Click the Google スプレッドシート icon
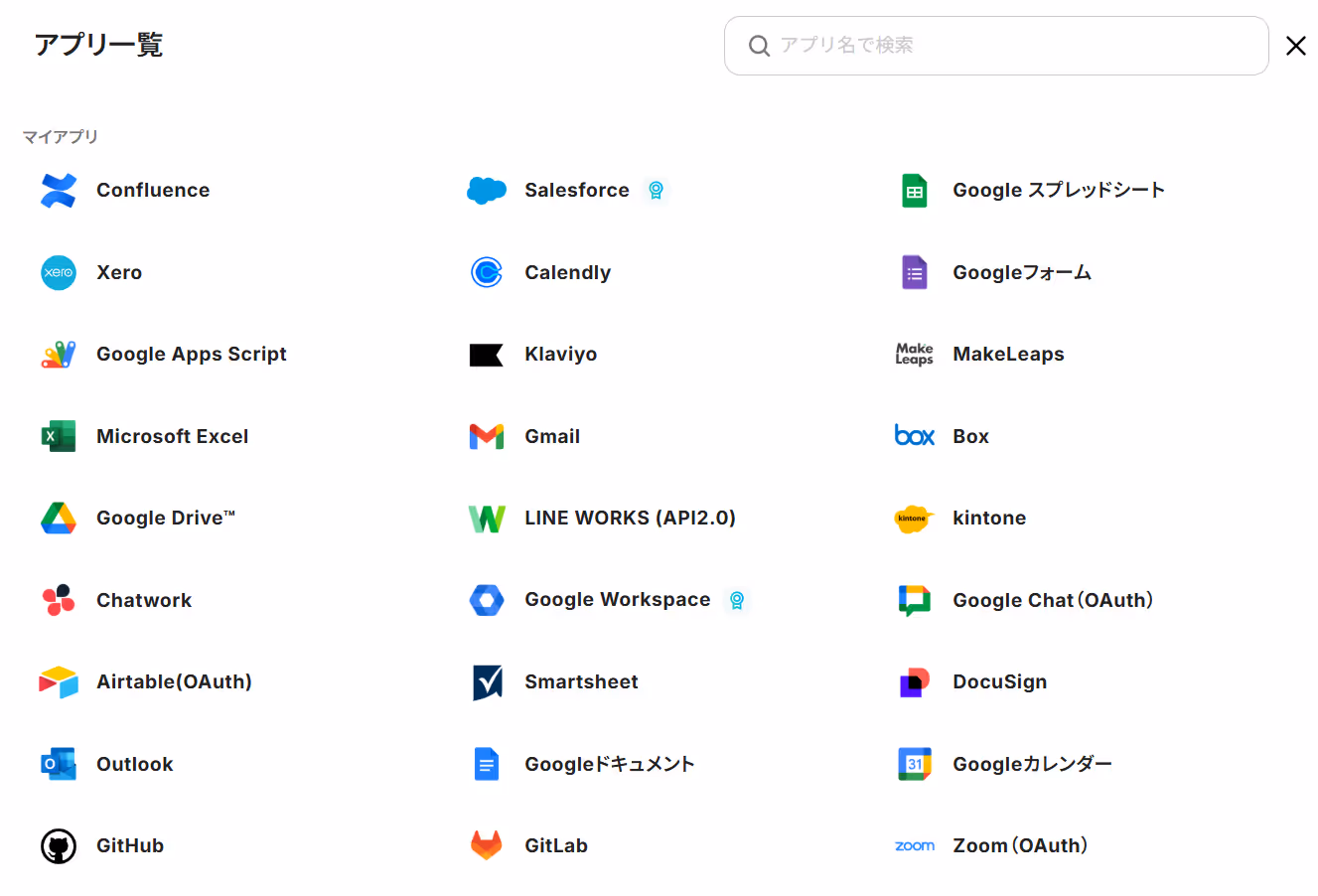The image size is (1318, 896). [915, 191]
